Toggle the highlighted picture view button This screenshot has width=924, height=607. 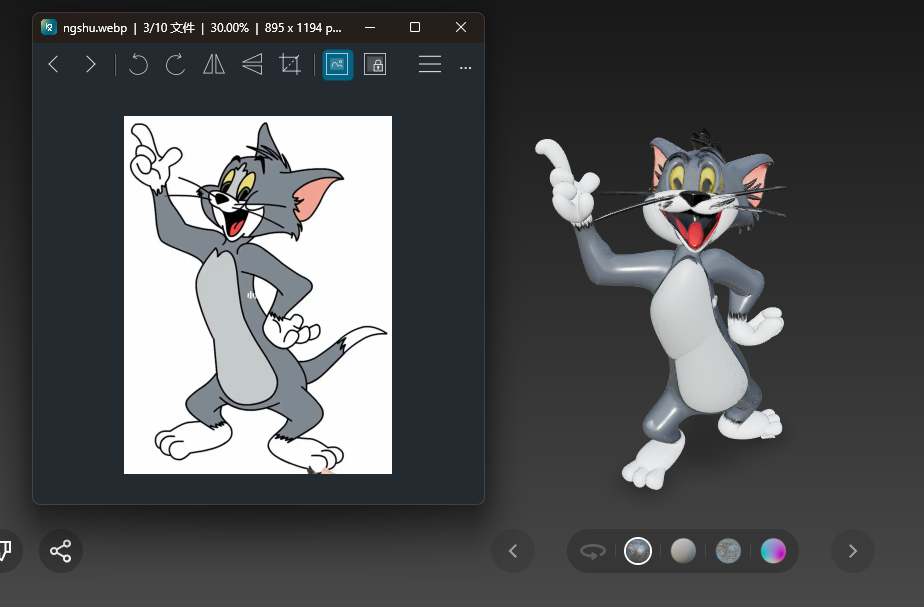pos(338,65)
